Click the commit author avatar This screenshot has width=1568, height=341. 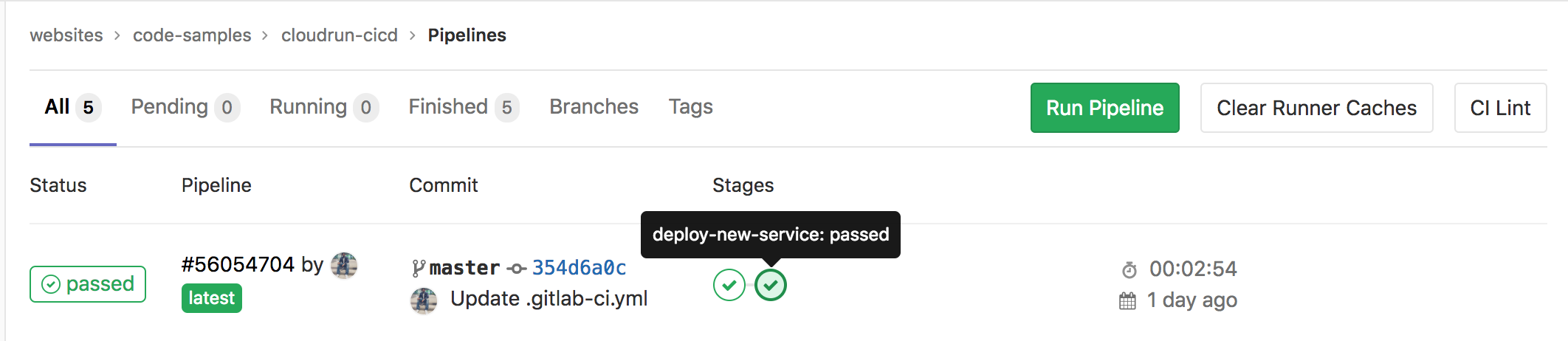423,300
